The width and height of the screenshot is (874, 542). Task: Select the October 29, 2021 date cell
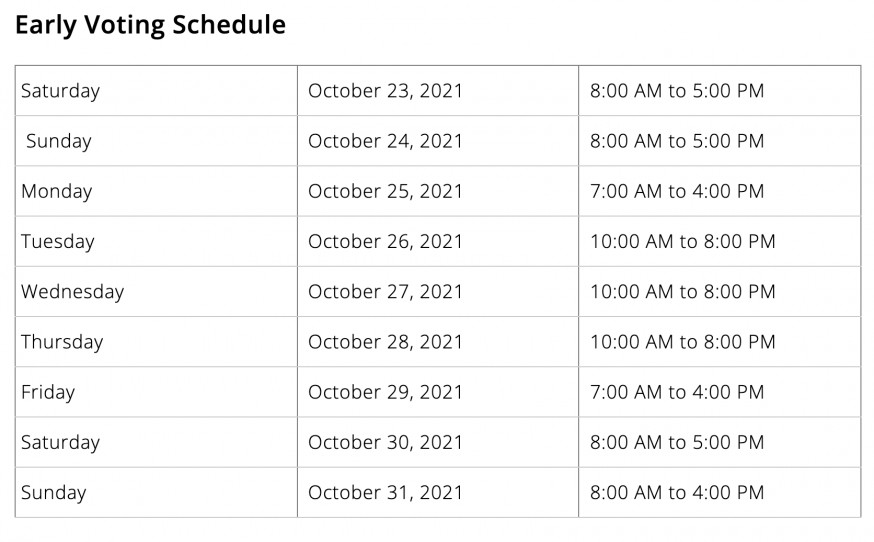(438, 391)
